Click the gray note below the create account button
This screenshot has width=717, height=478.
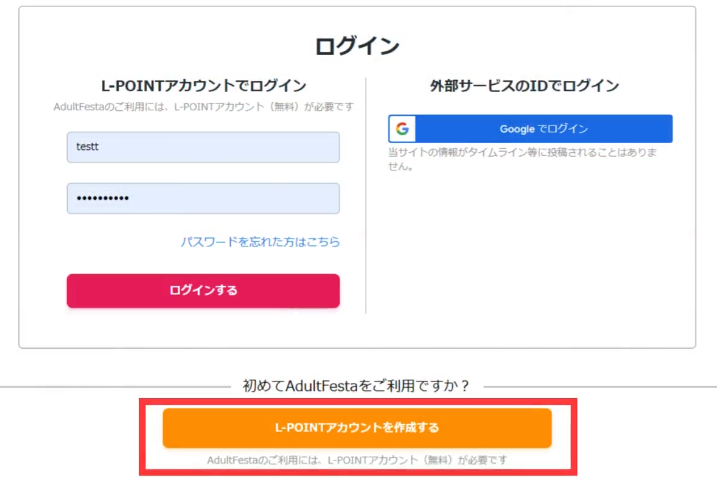357,460
